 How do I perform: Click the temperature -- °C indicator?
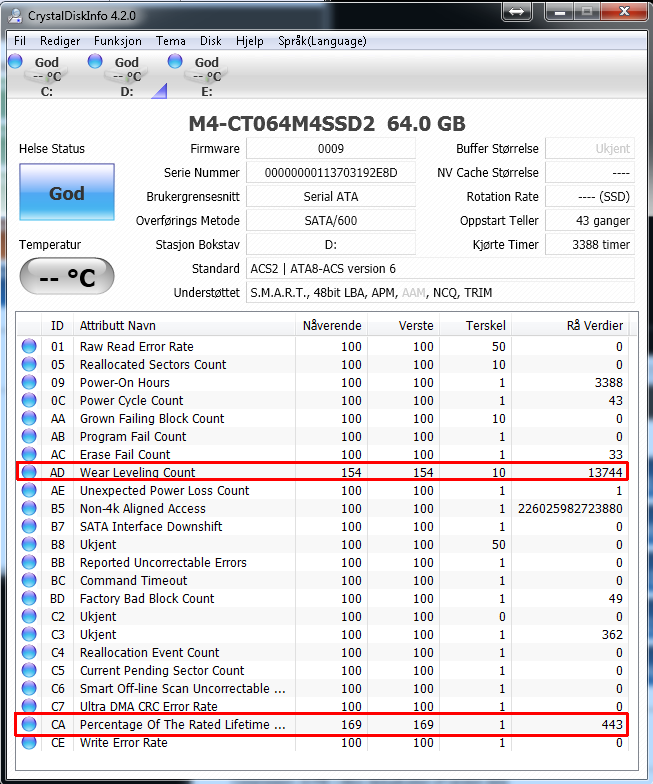67,276
